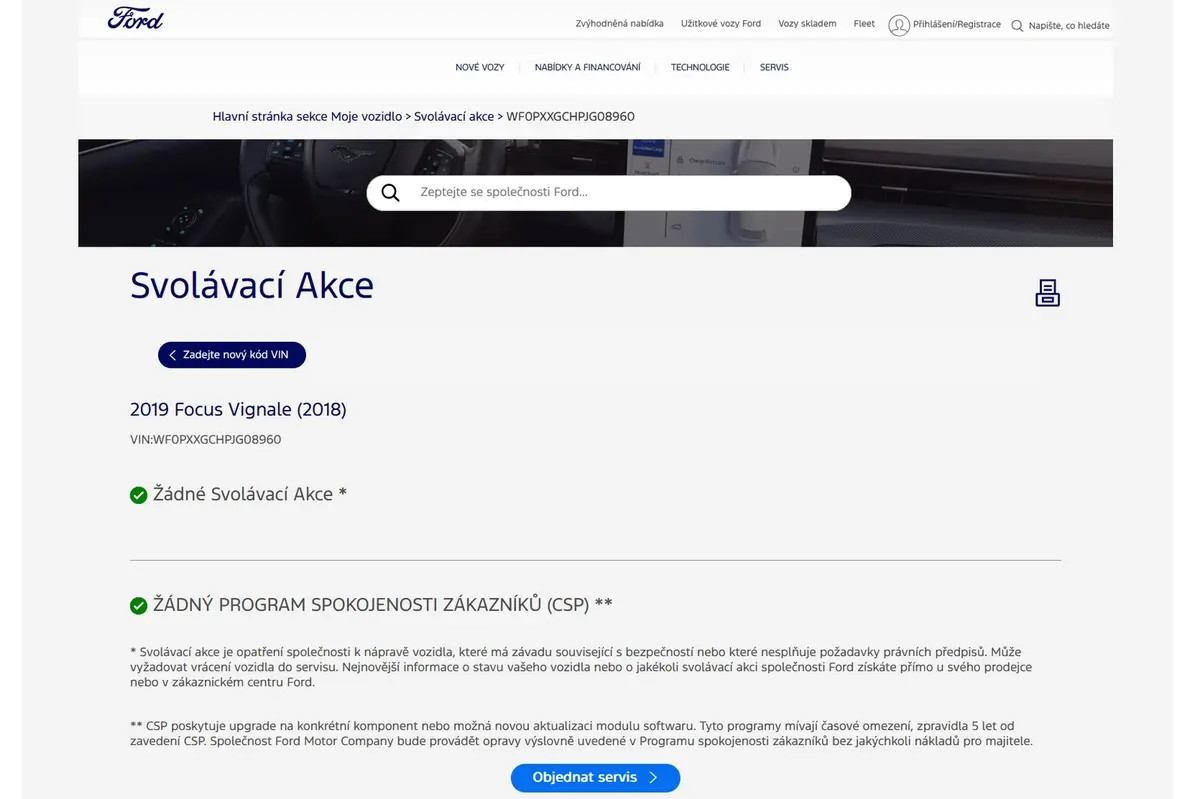Open the Zvýhodněná nabídka link
The width and height of the screenshot is (1200, 799).
pyautogui.click(x=620, y=24)
